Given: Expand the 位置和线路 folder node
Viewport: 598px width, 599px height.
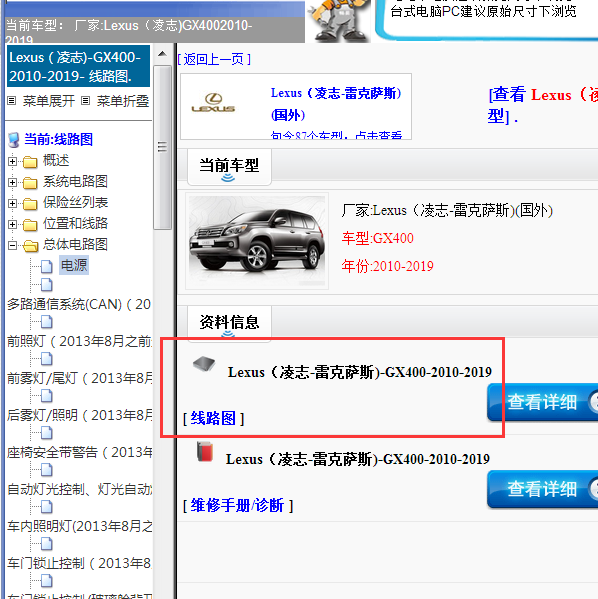Looking at the screenshot, I should point(12,224).
